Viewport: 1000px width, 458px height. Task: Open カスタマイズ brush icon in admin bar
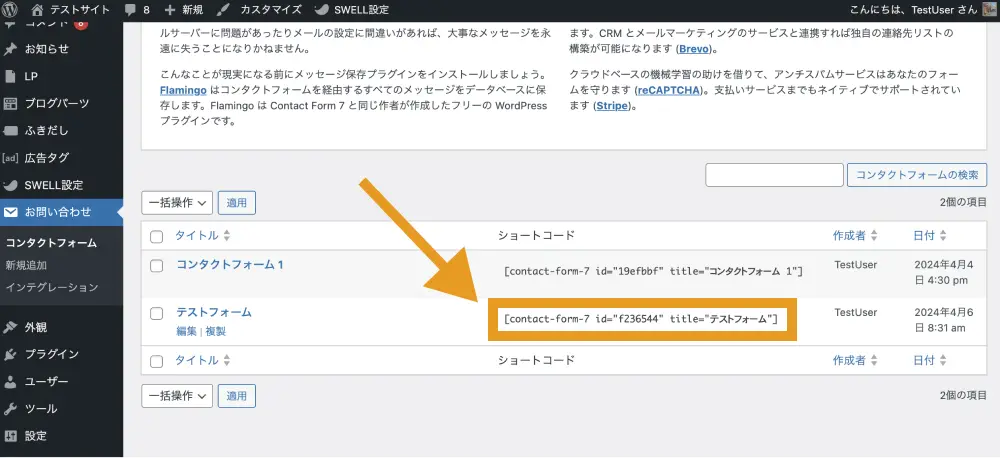coord(222,10)
